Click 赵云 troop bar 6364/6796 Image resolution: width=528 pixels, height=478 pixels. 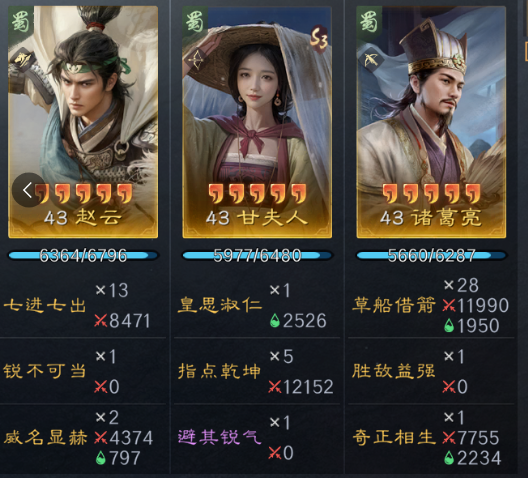[83, 255]
